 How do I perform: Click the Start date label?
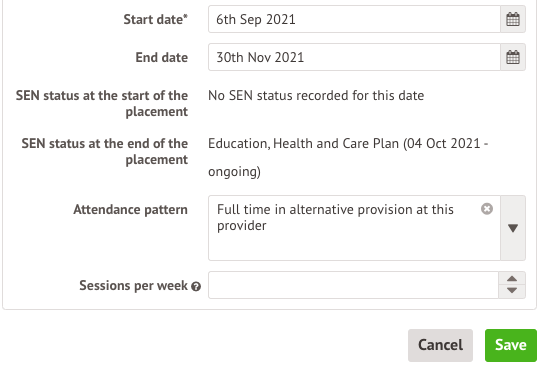tap(156, 19)
